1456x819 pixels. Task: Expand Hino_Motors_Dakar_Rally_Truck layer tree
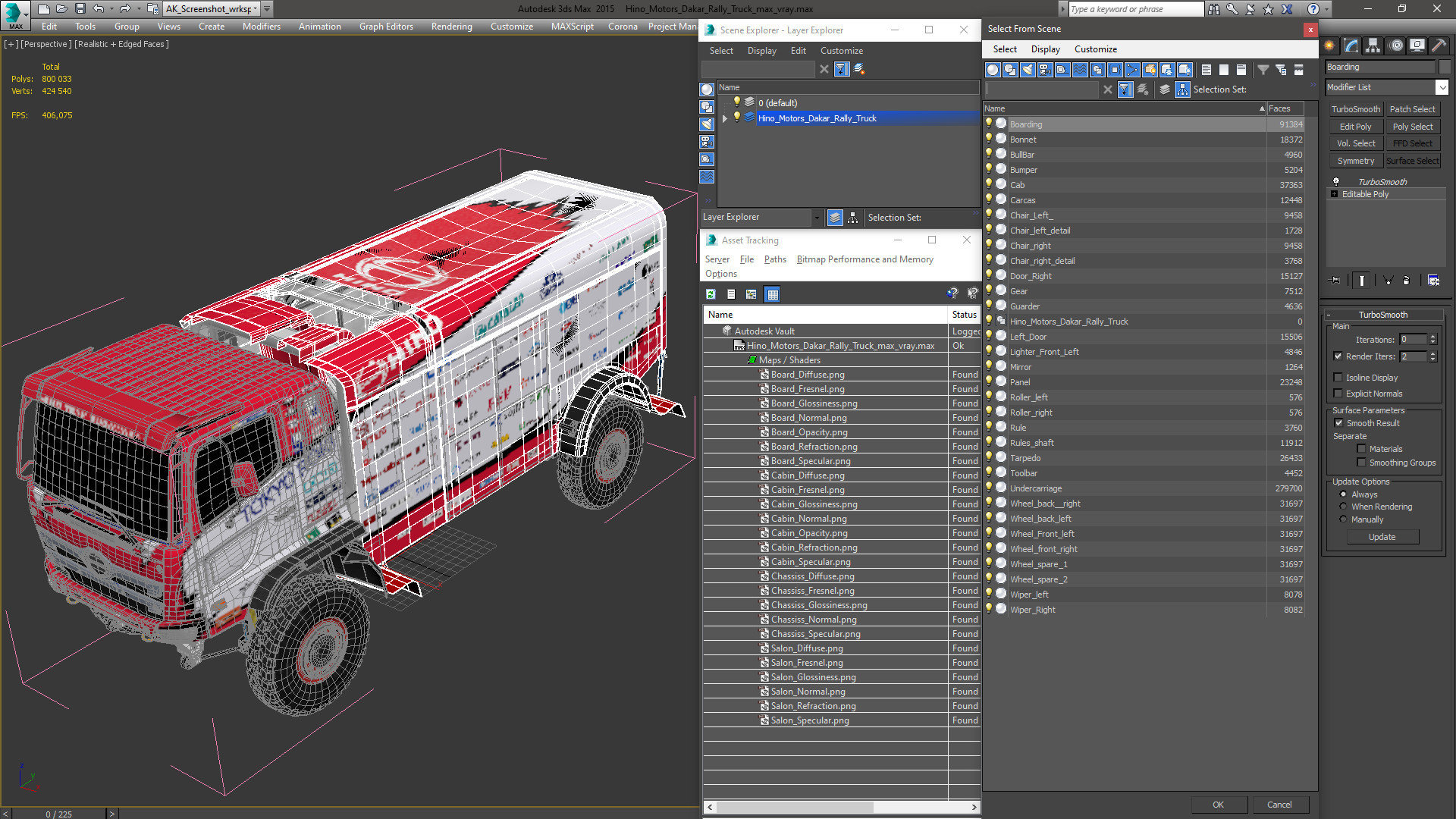coord(725,118)
